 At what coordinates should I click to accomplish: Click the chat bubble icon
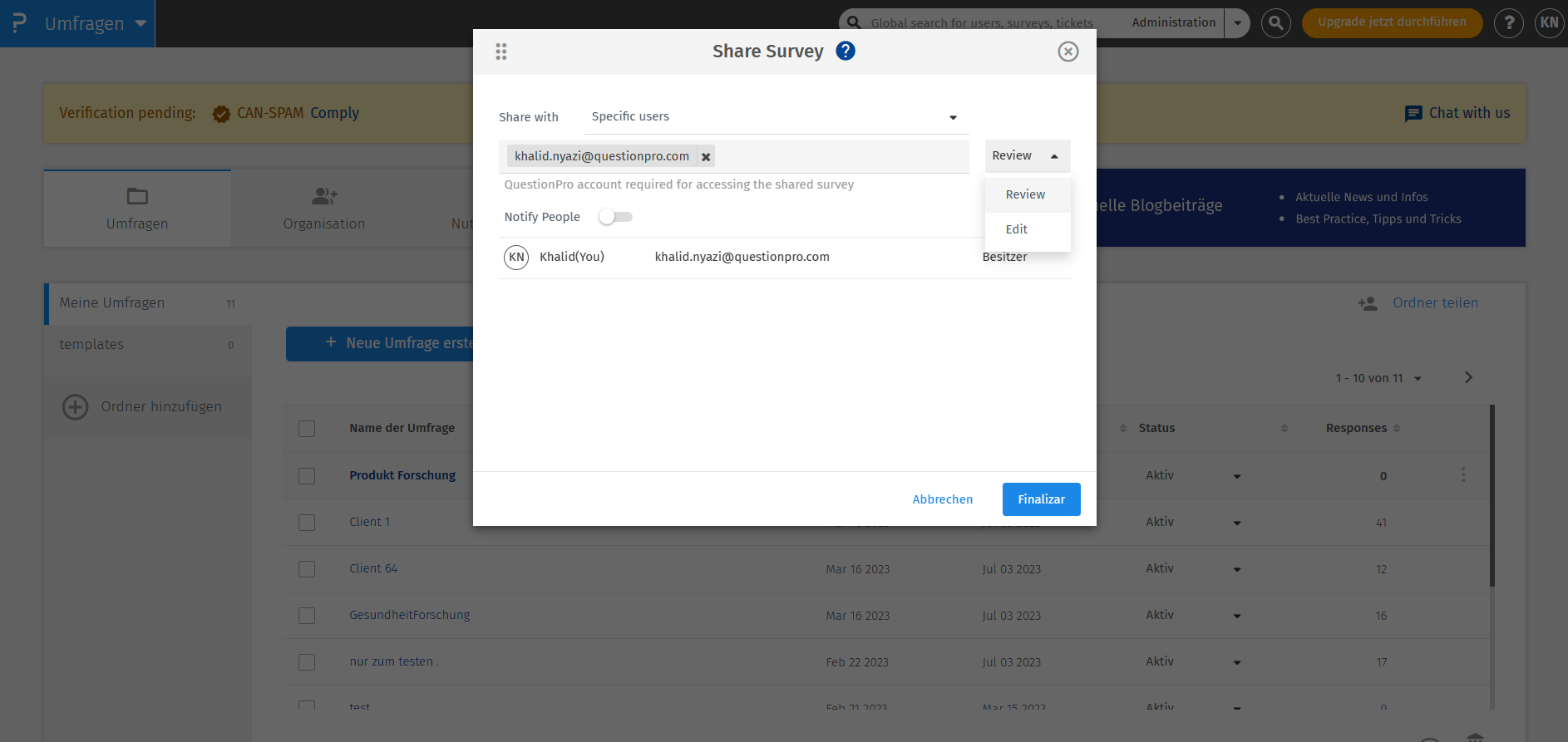click(1413, 114)
